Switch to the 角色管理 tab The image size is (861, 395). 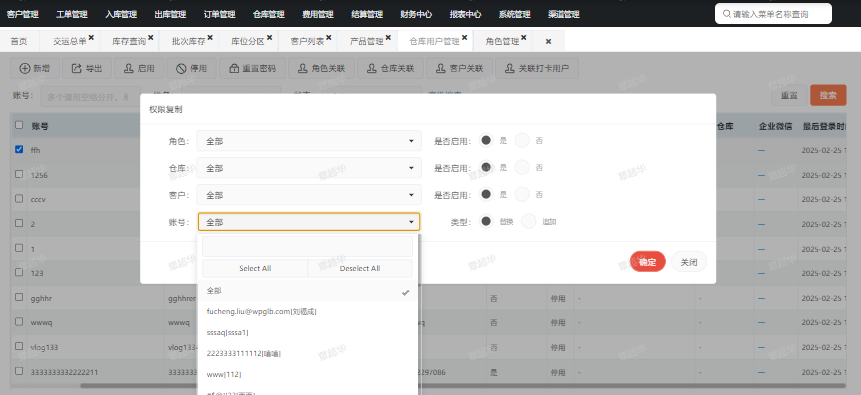(x=501, y=41)
